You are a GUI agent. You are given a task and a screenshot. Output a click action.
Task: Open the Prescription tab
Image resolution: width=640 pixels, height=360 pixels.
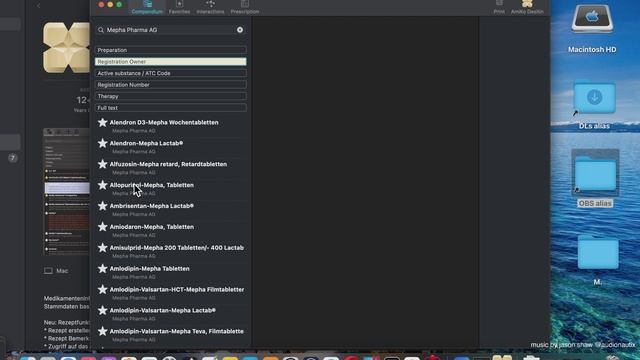click(244, 7)
